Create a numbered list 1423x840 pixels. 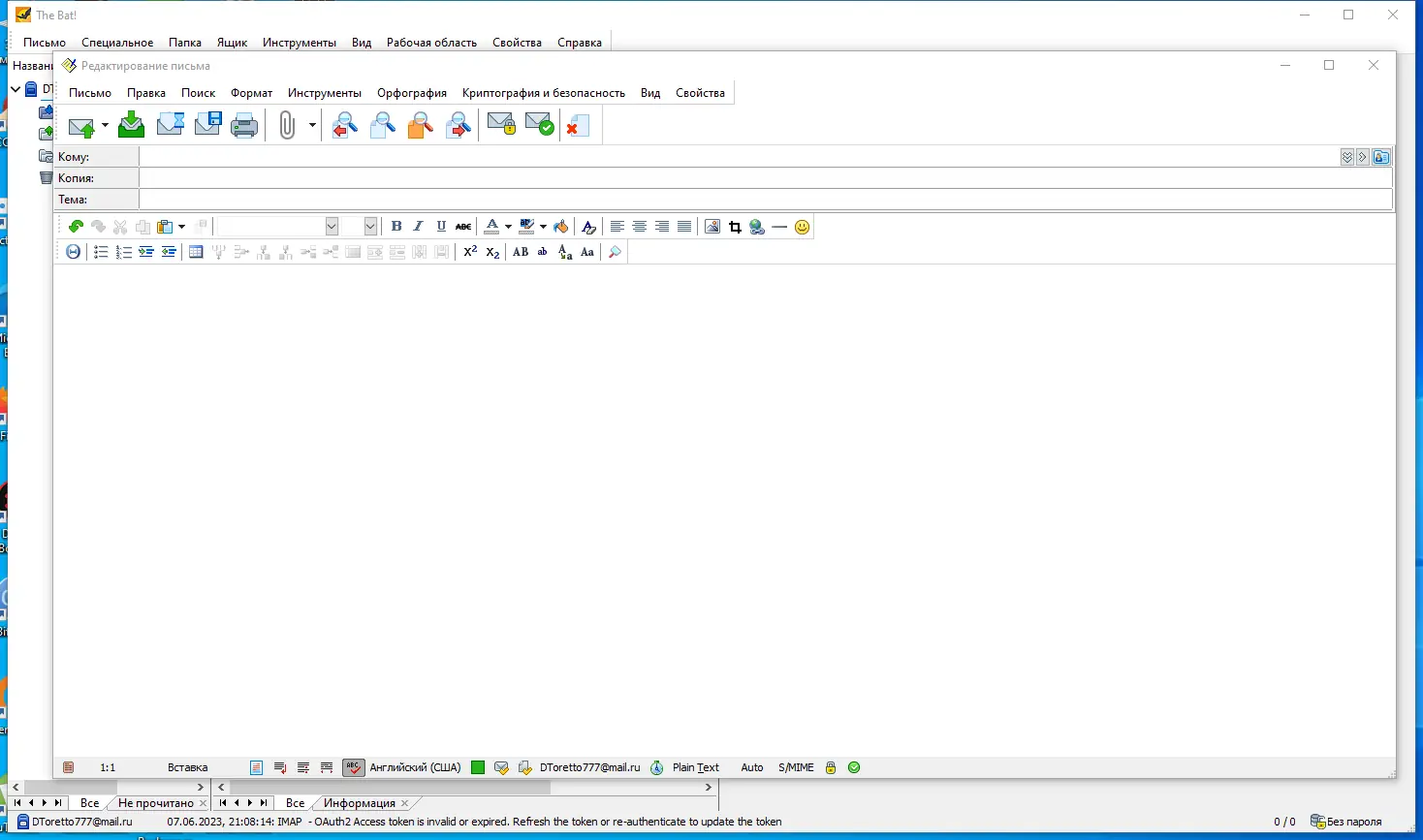click(123, 252)
